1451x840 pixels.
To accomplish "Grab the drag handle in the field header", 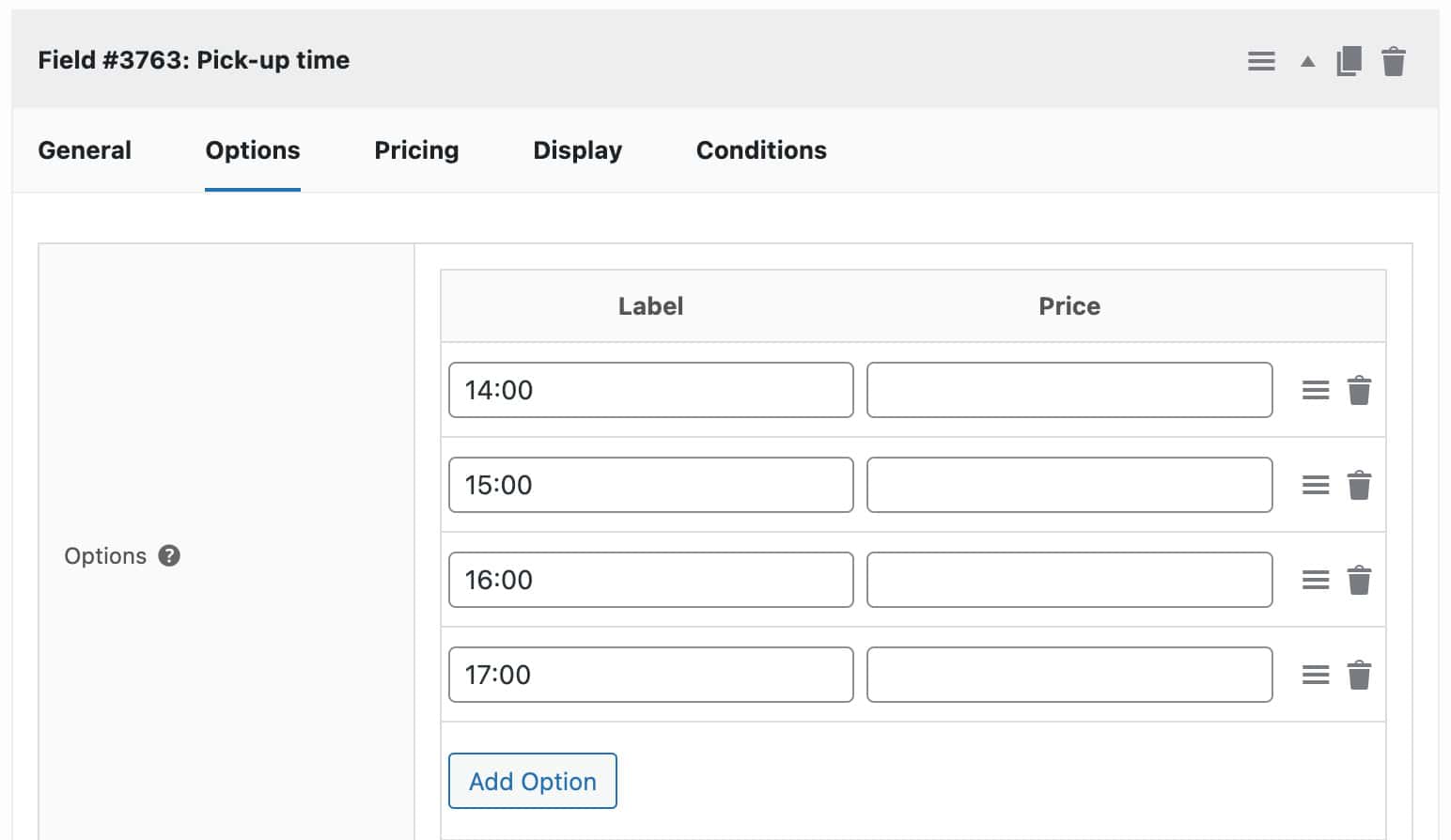I will coord(1261,60).
